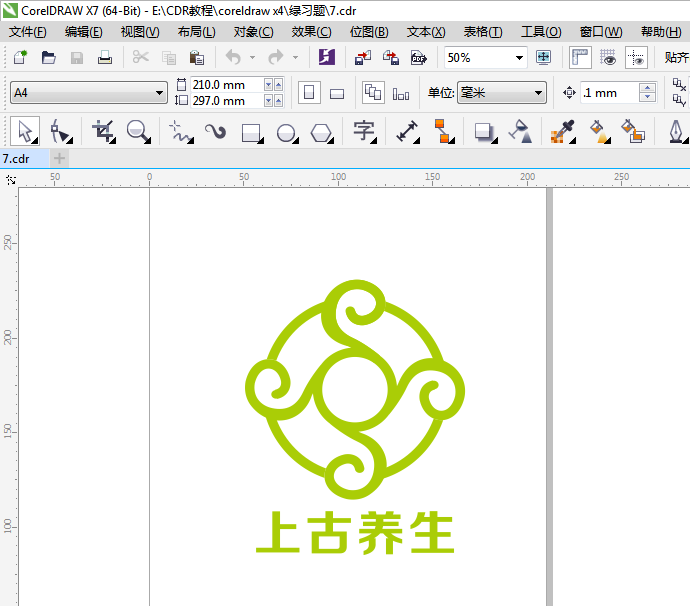
Task: Select the Rectangle tool
Action: tap(251, 131)
